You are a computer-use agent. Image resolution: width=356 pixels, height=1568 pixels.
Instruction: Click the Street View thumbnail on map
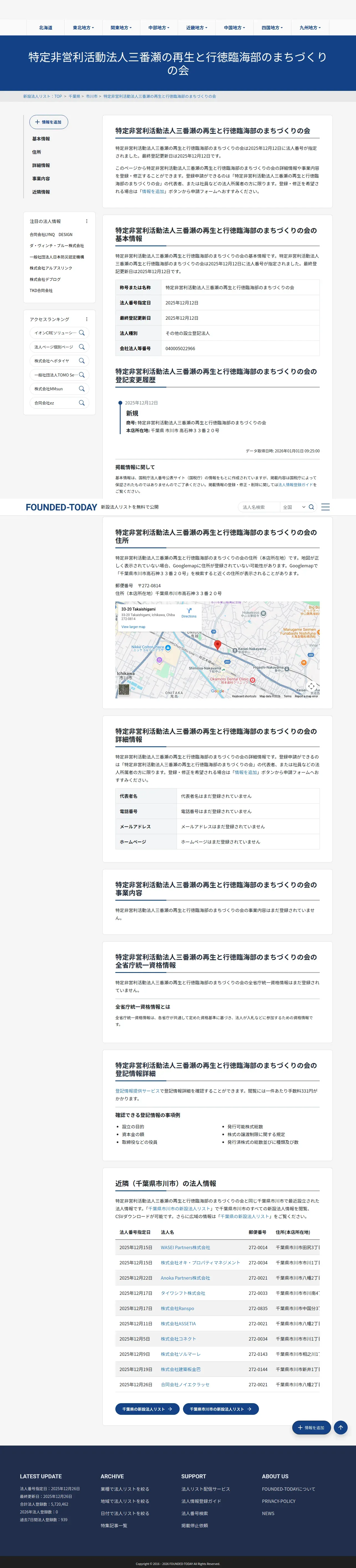(124, 690)
